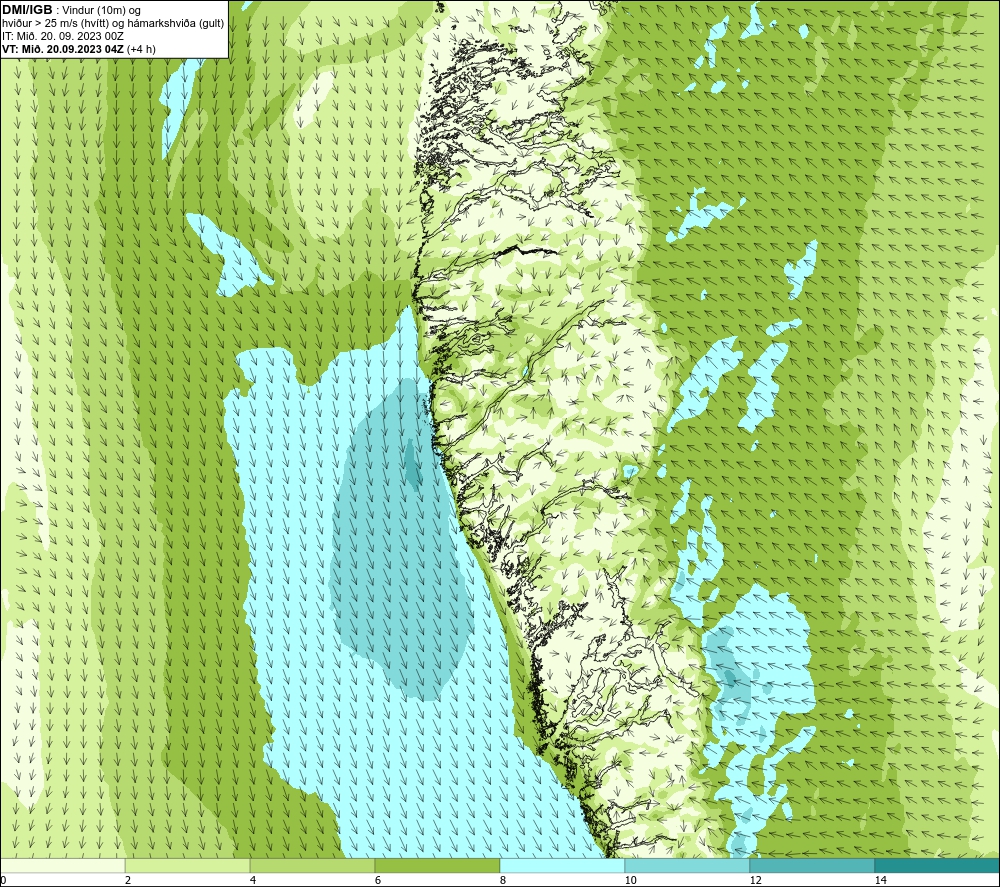This screenshot has height=887, width=1000.
Task: Click the 10–12 m/s cyan color band
Action: tap(688, 866)
